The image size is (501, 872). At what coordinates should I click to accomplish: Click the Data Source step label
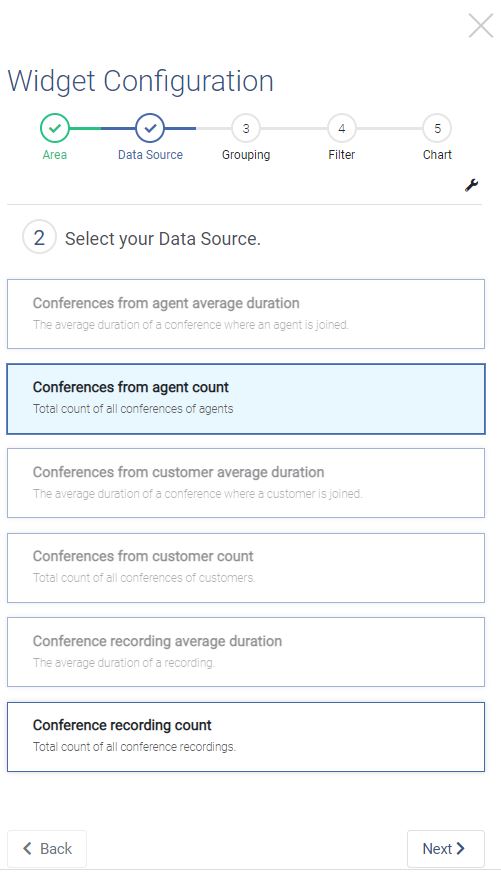[150, 155]
